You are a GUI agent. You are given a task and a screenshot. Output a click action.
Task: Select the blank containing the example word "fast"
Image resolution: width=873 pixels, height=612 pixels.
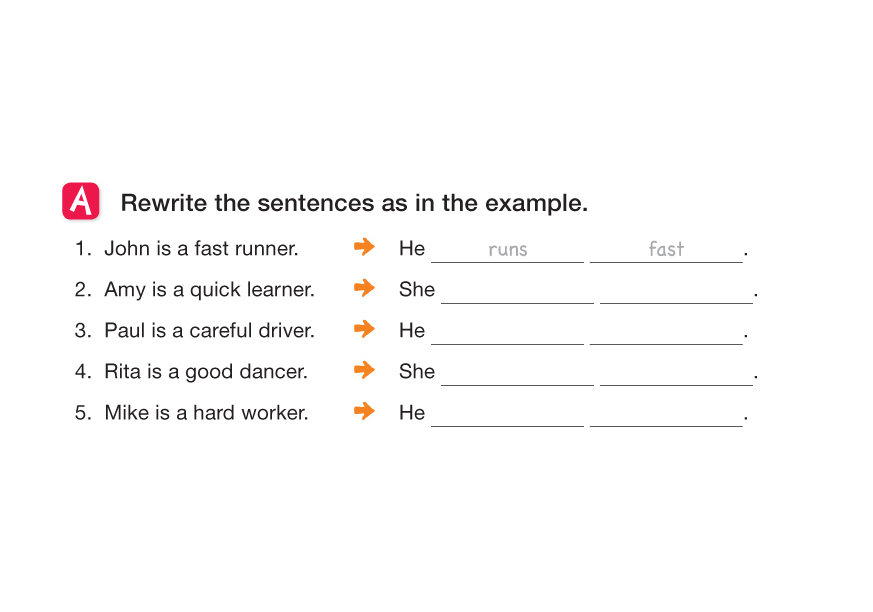coord(666,250)
